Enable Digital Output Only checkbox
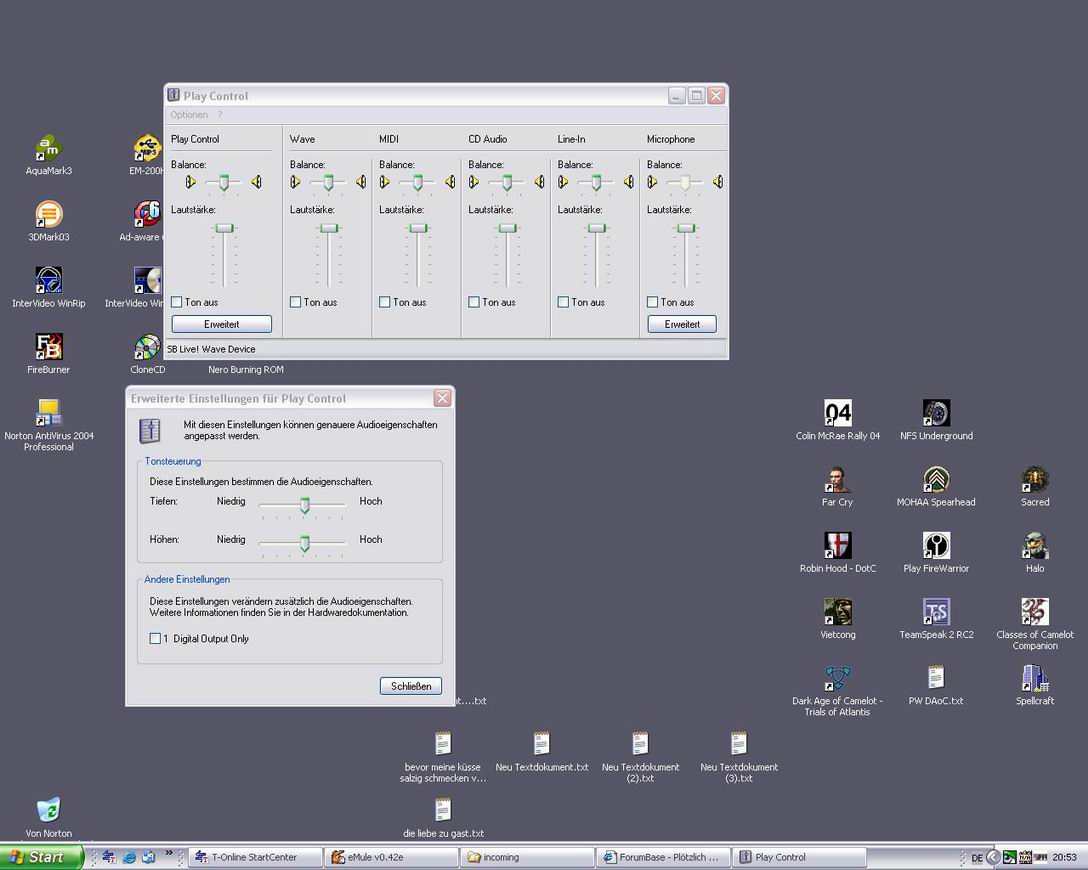This screenshot has height=870, width=1088. coord(155,638)
